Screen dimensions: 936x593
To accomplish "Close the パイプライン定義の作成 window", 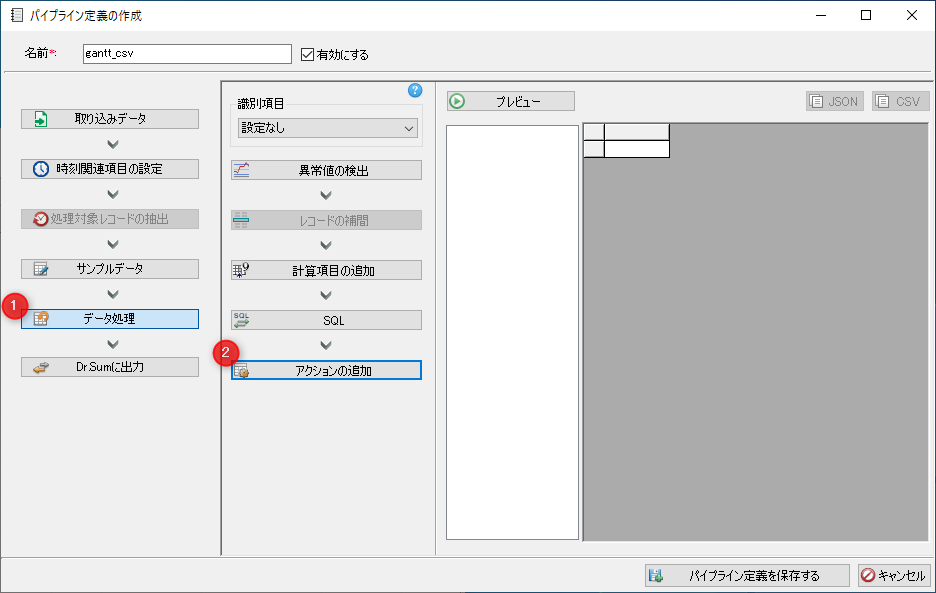I will (x=912, y=16).
